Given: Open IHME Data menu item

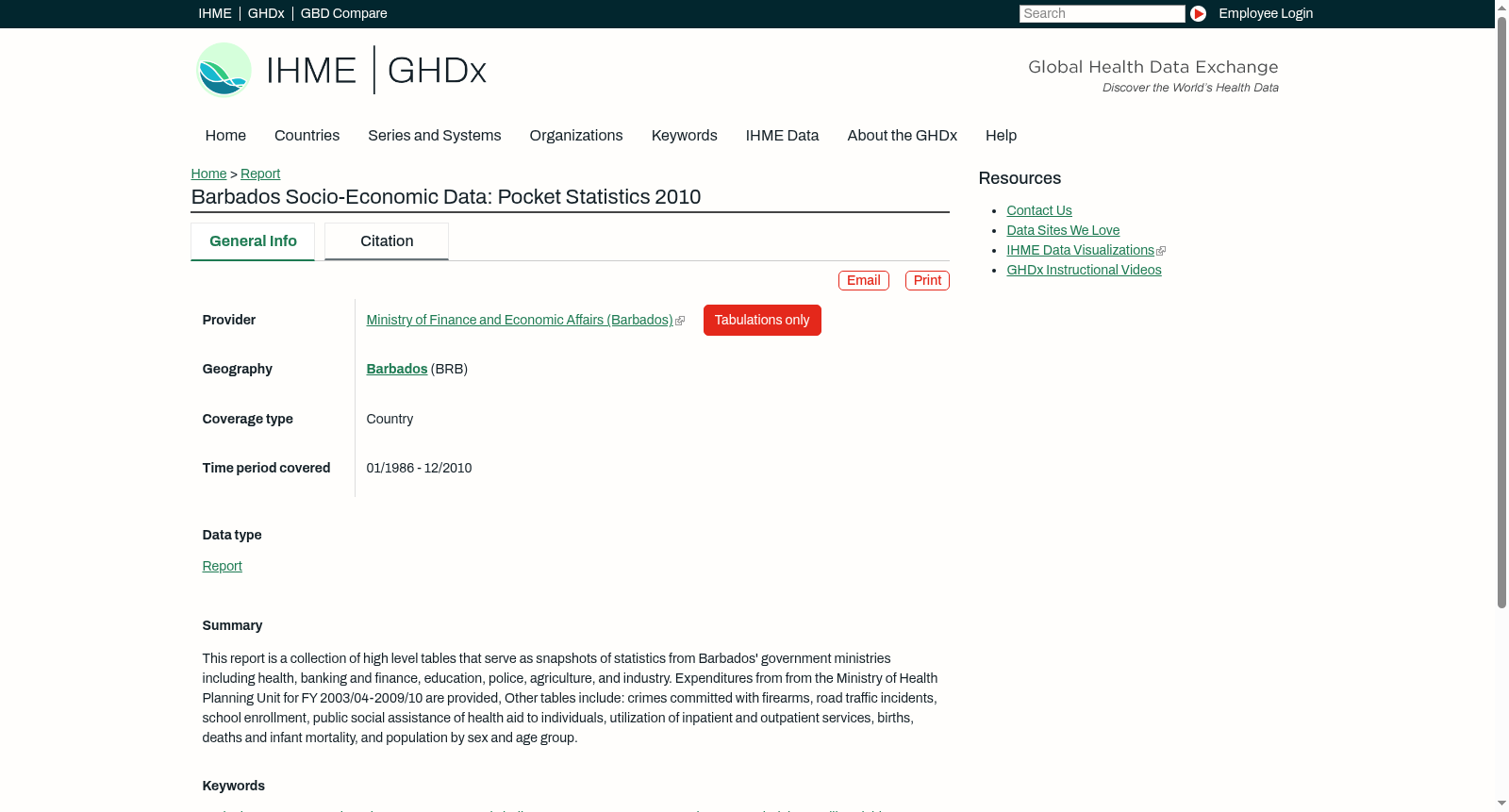Looking at the screenshot, I should [x=782, y=136].
